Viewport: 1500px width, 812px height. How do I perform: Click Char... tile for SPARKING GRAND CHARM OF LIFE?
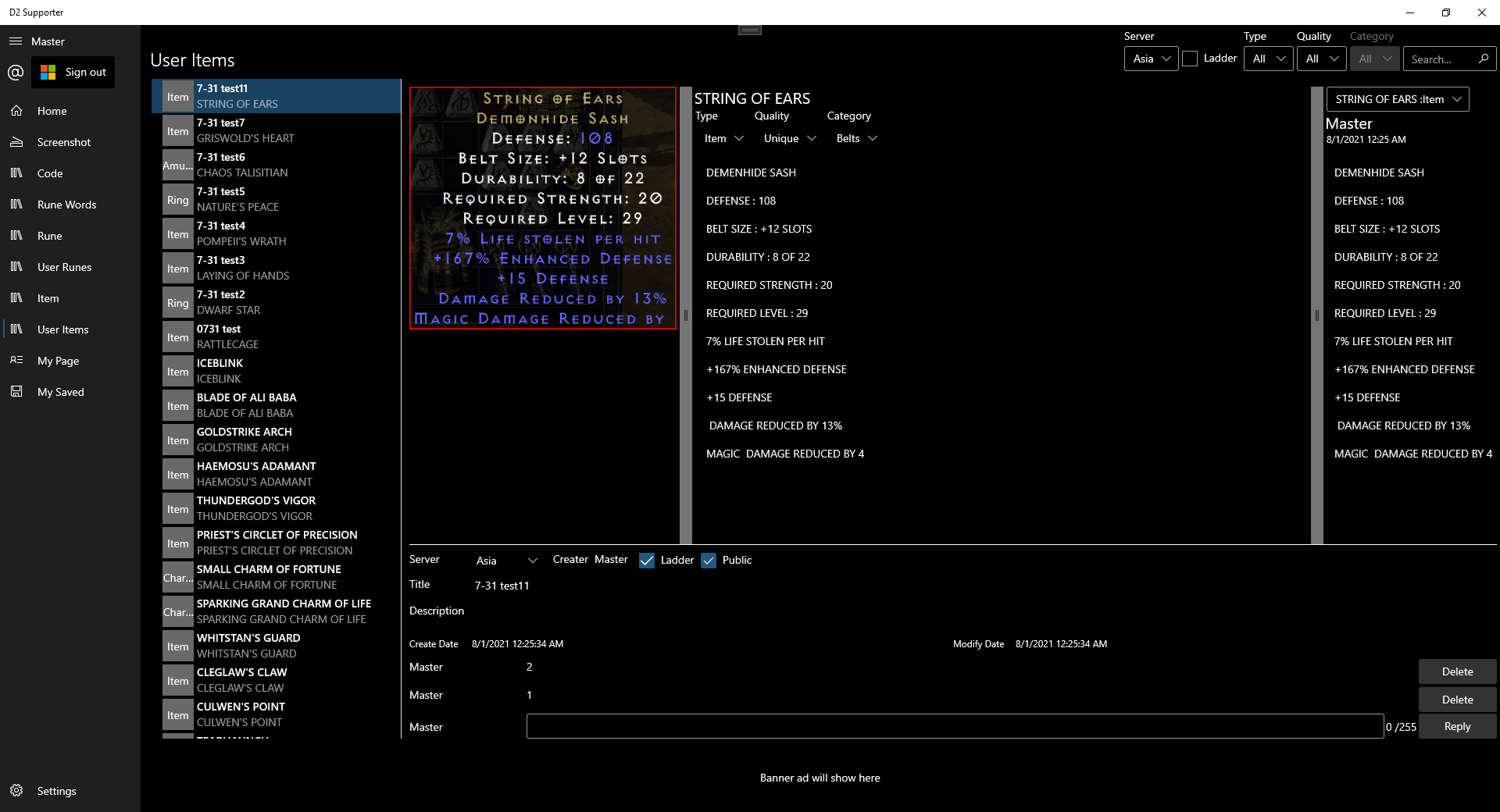click(x=178, y=612)
